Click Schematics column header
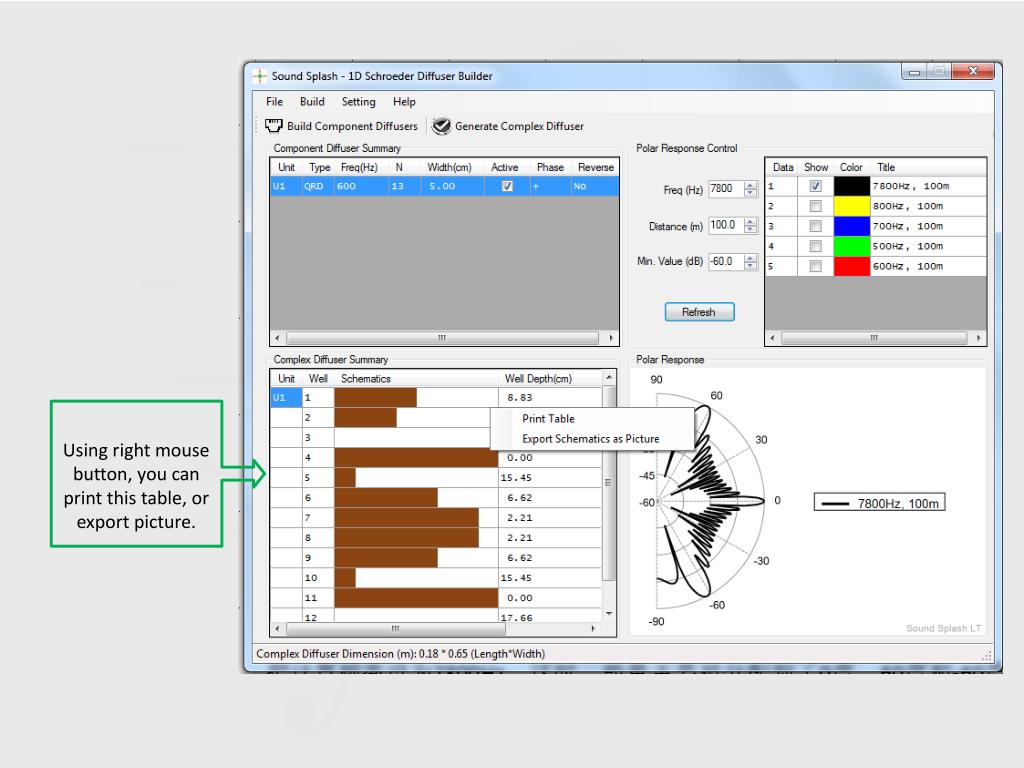The image size is (1024, 768). tap(416, 379)
